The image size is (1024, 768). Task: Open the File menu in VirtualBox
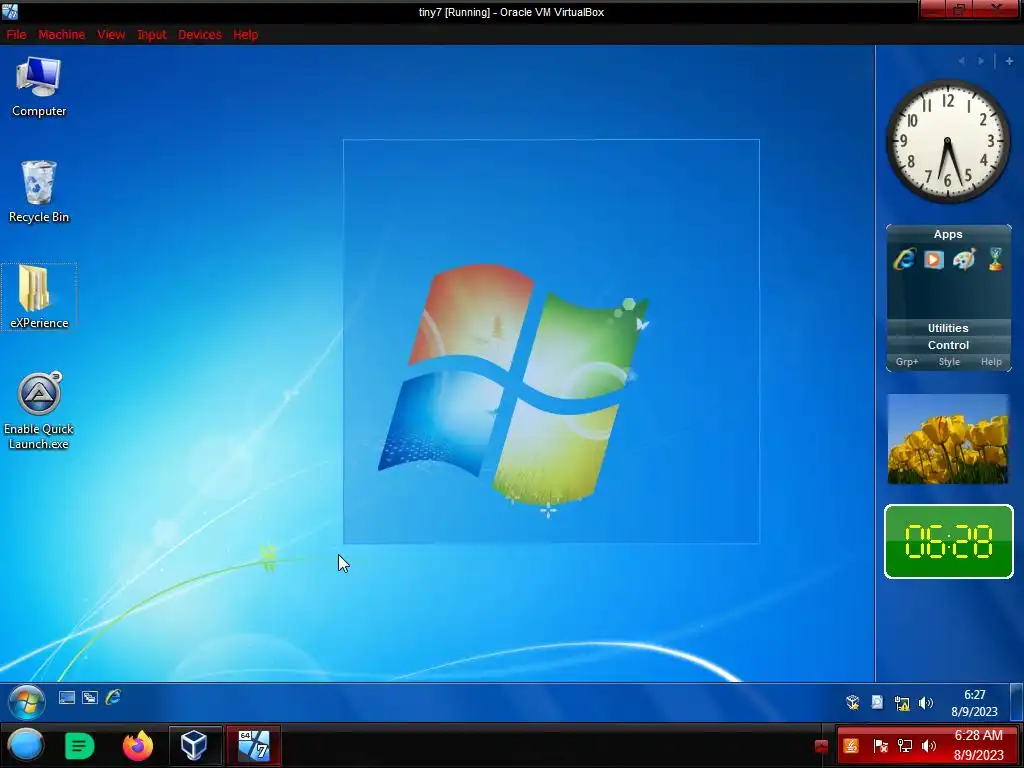[16, 35]
